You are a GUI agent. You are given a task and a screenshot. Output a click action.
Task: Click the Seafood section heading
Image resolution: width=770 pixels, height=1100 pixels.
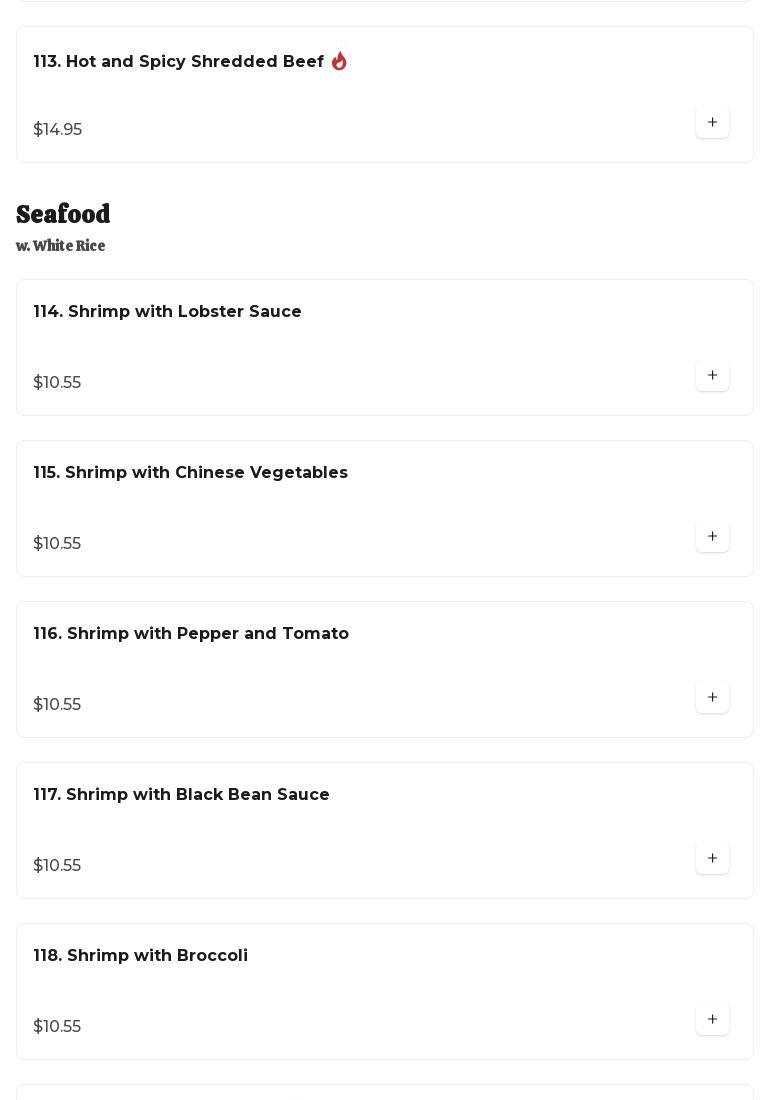[63, 215]
